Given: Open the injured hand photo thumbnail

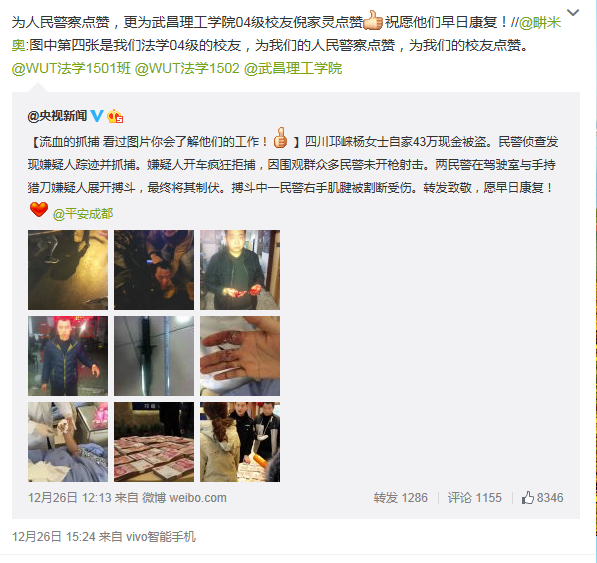Looking at the screenshot, I should click(x=240, y=356).
